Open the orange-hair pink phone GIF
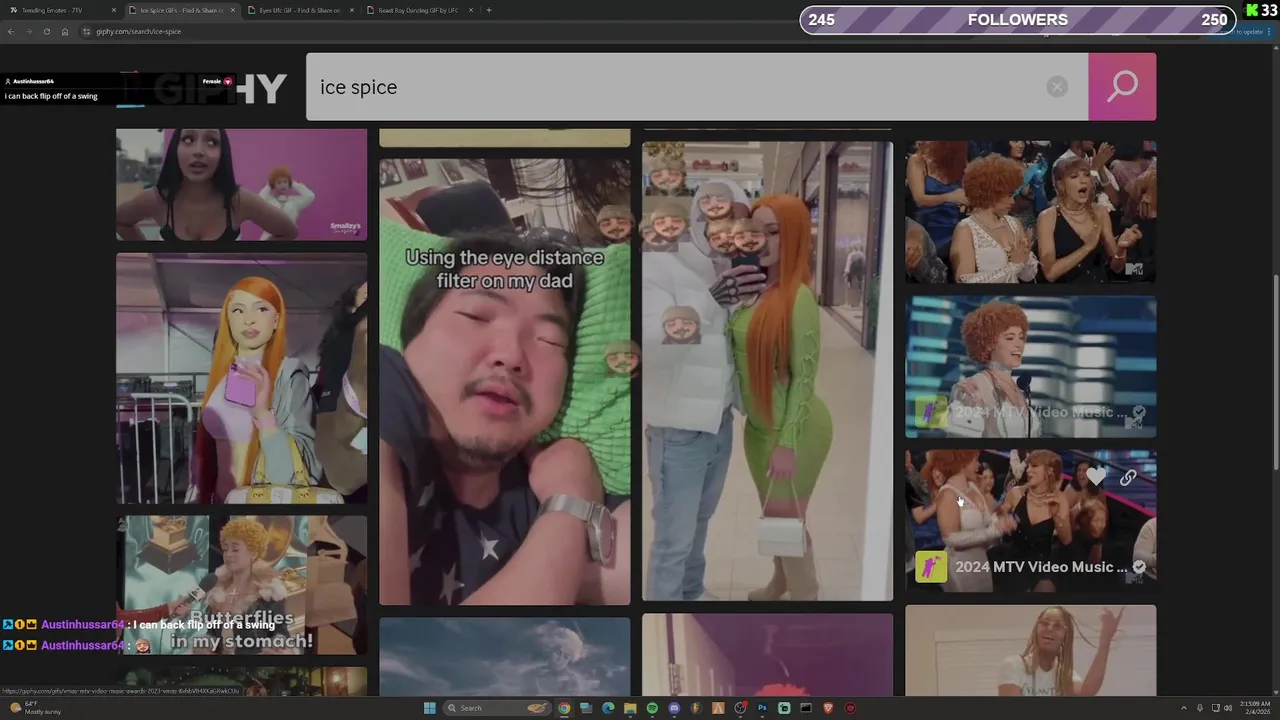 coord(241,378)
